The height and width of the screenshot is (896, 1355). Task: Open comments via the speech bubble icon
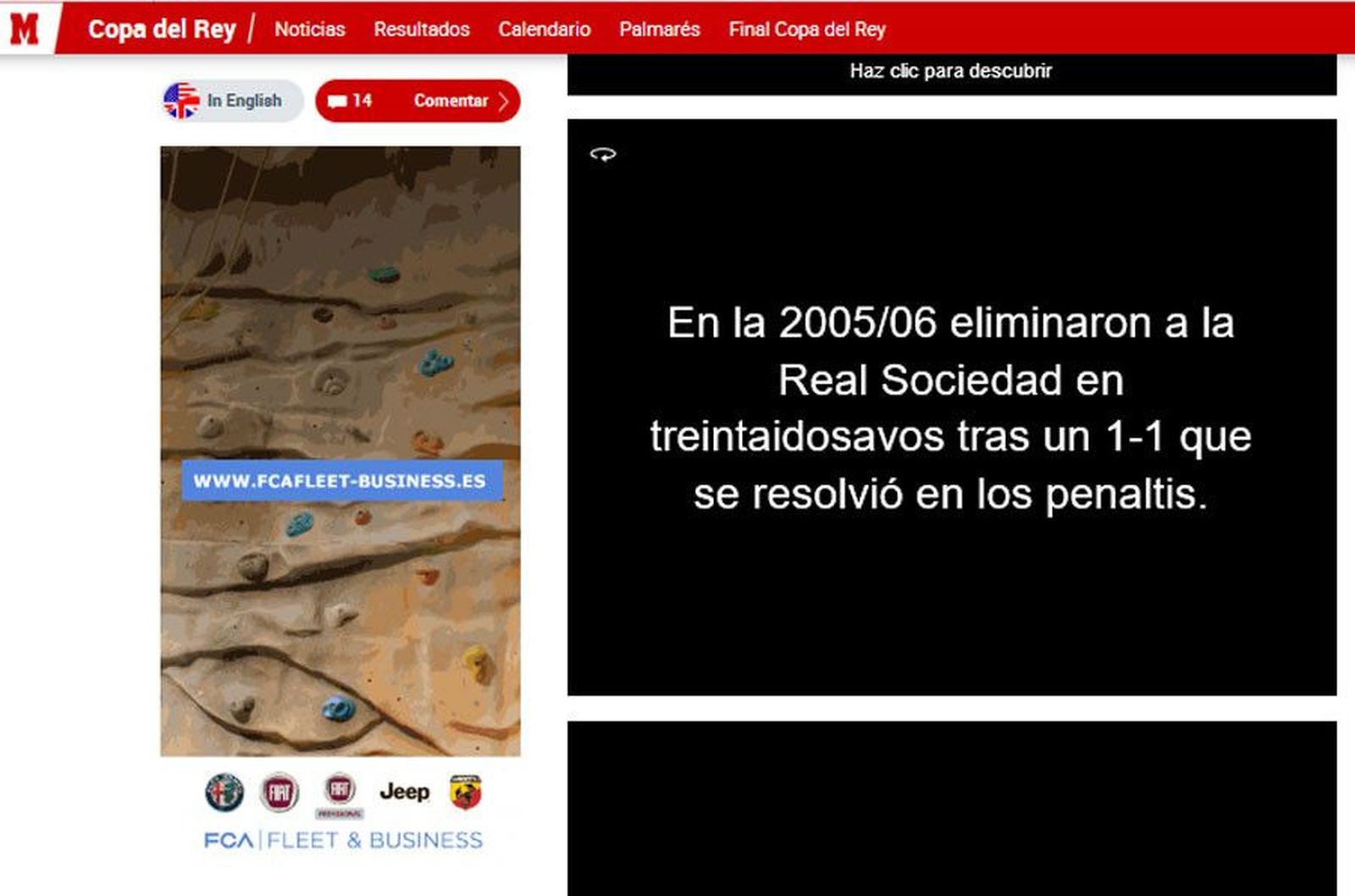[x=337, y=100]
